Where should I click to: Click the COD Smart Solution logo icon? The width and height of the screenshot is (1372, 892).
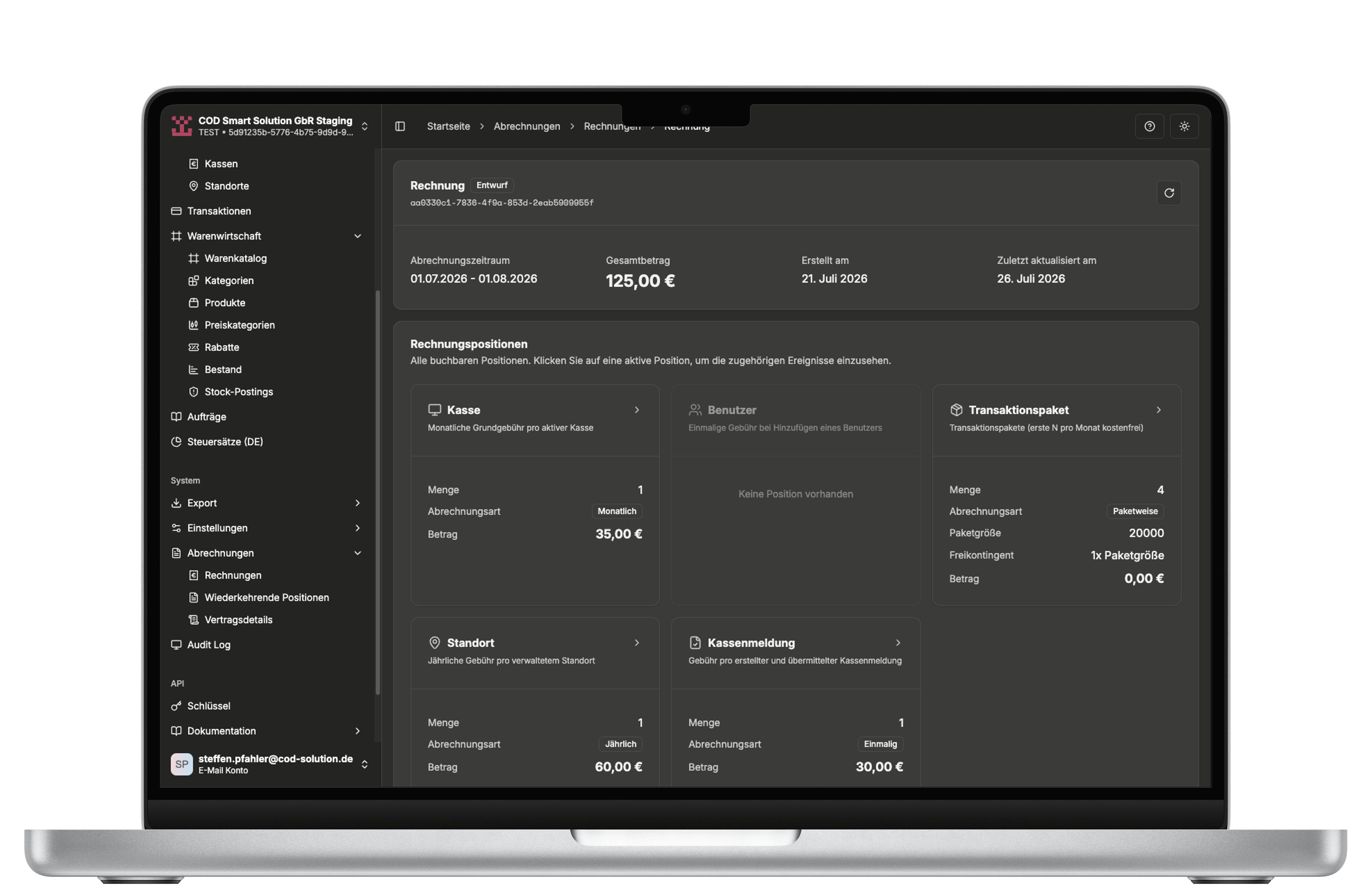pos(182,126)
